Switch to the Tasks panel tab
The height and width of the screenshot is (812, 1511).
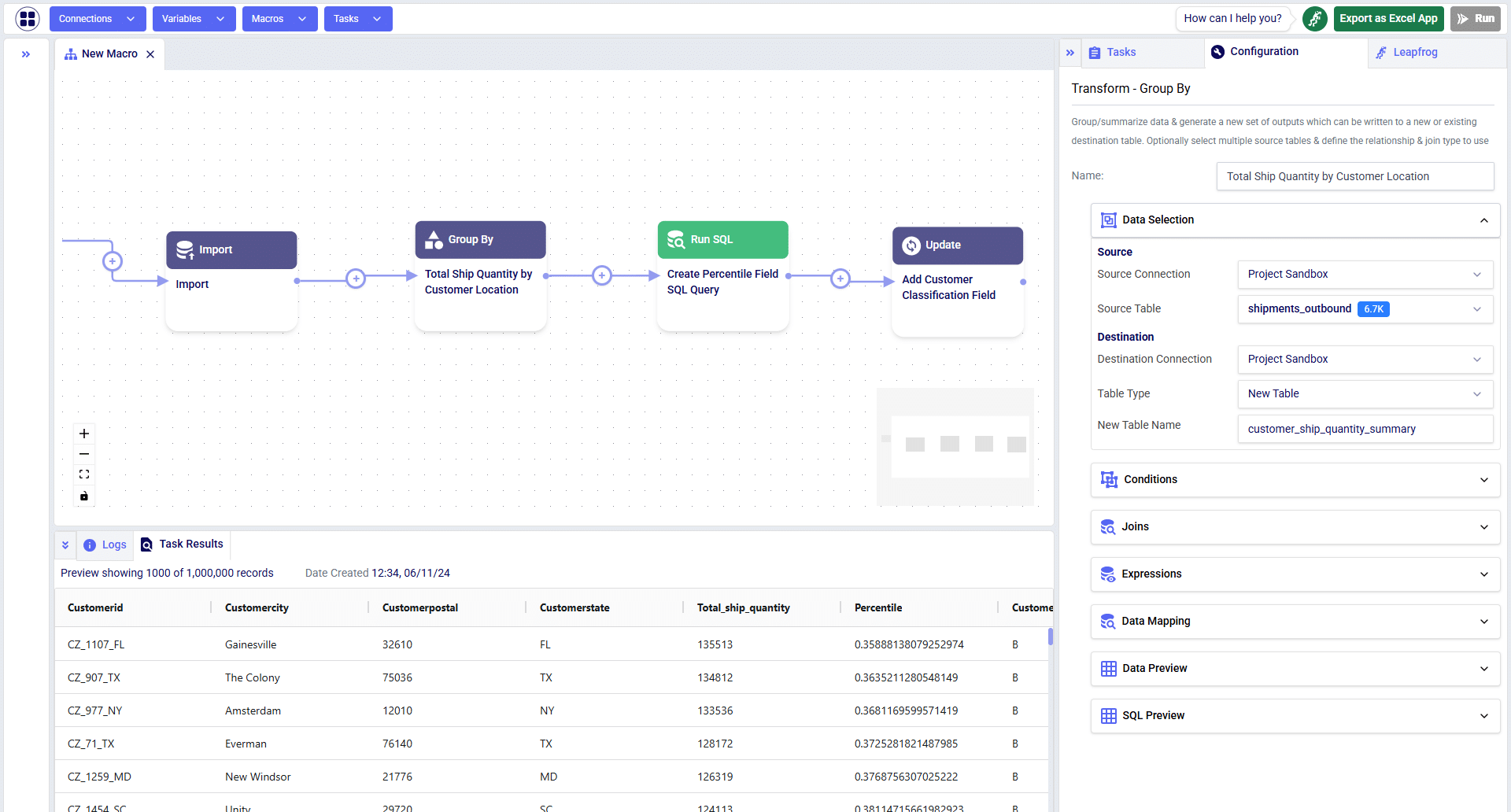(x=1142, y=53)
